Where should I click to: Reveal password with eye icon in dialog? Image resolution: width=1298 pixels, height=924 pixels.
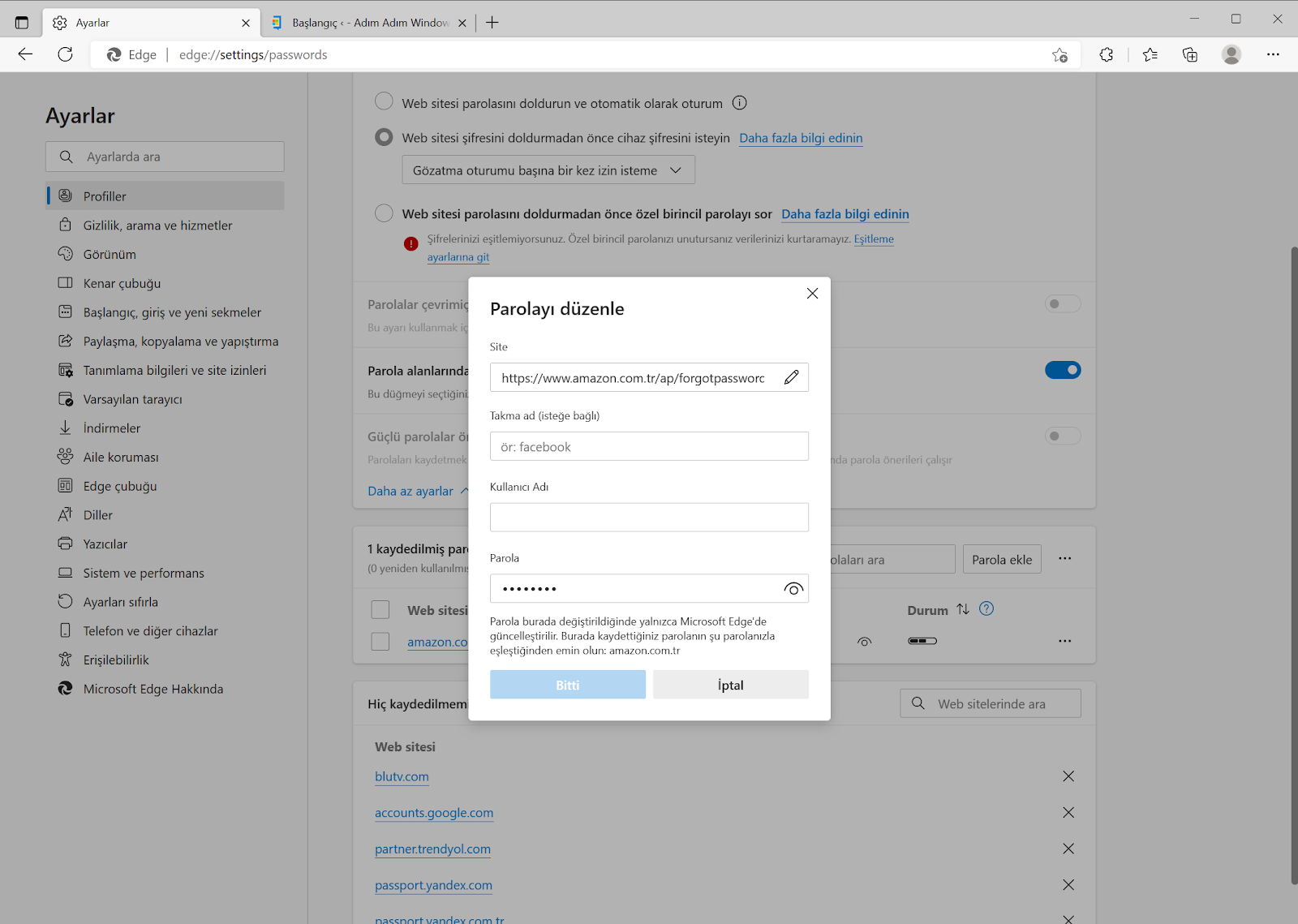(x=793, y=589)
